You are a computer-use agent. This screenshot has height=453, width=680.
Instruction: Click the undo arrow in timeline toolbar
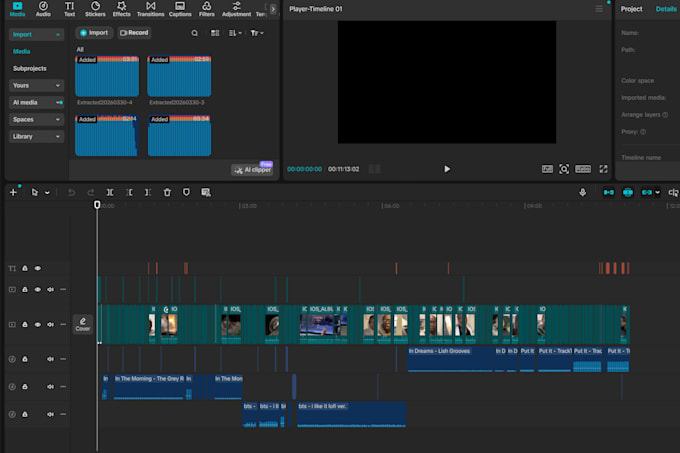click(72, 192)
